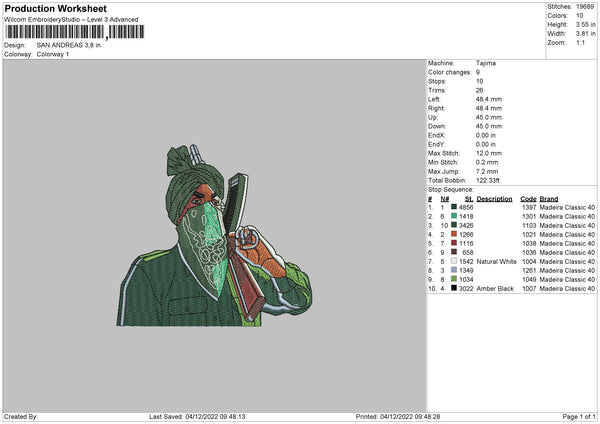Click the embroidered design preview image

(x=214, y=236)
